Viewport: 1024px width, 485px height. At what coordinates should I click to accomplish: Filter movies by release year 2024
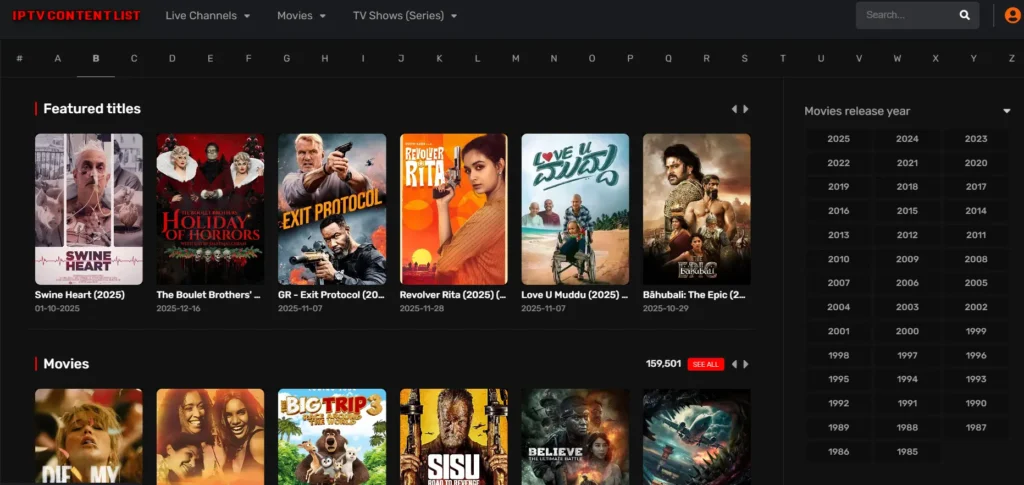[907, 139]
